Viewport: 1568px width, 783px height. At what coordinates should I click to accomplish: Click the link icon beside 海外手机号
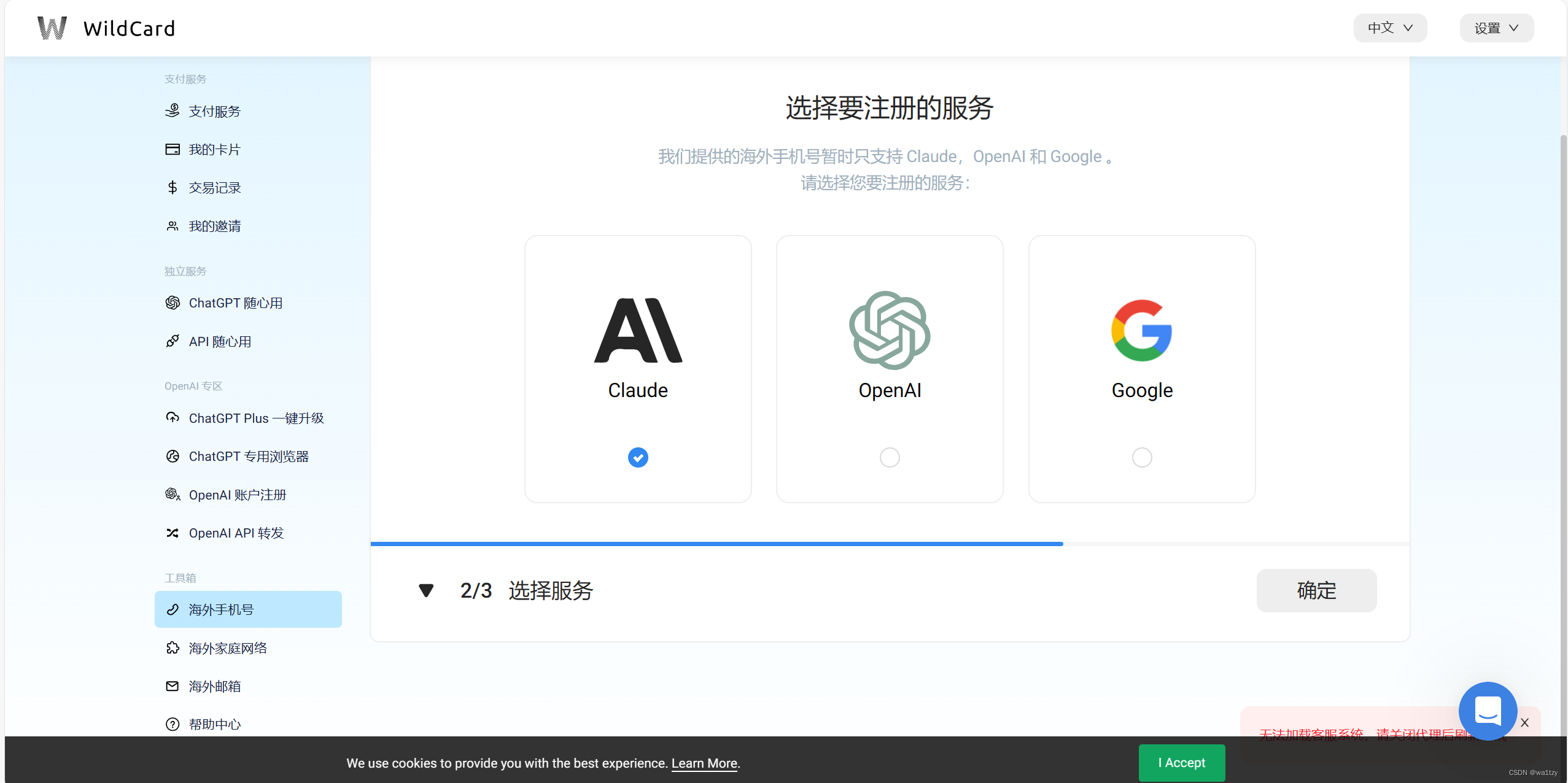tap(173, 610)
